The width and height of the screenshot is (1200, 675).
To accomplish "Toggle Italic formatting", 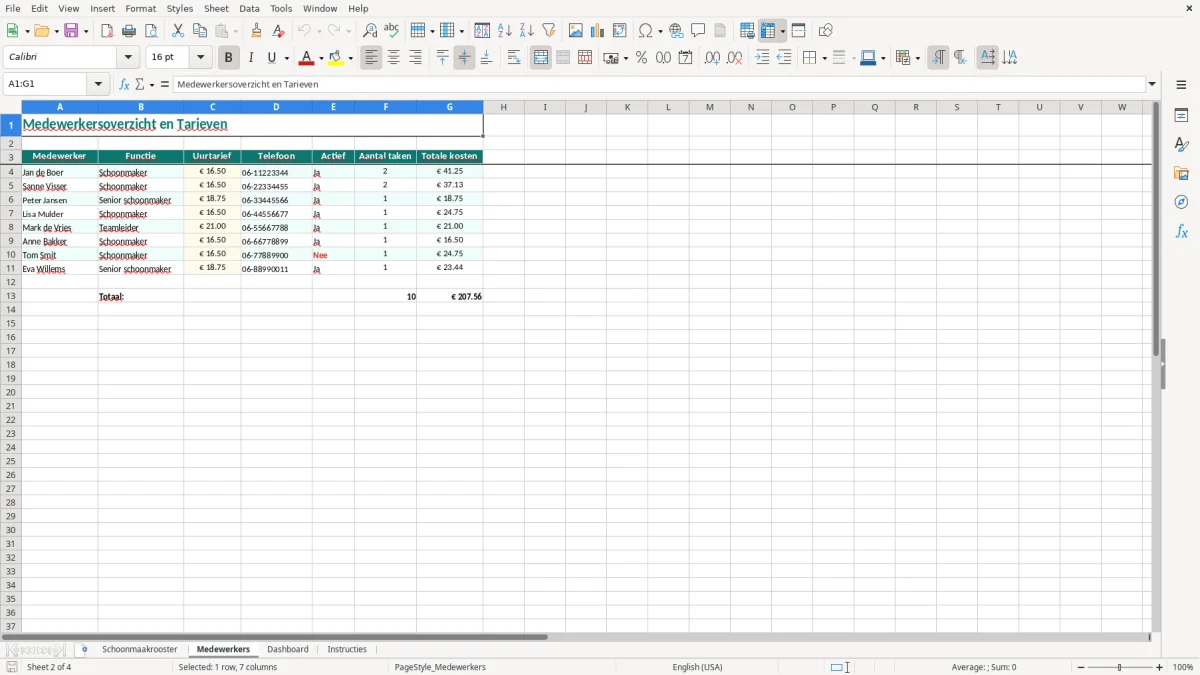I will pyautogui.click(x=251, y=58).
